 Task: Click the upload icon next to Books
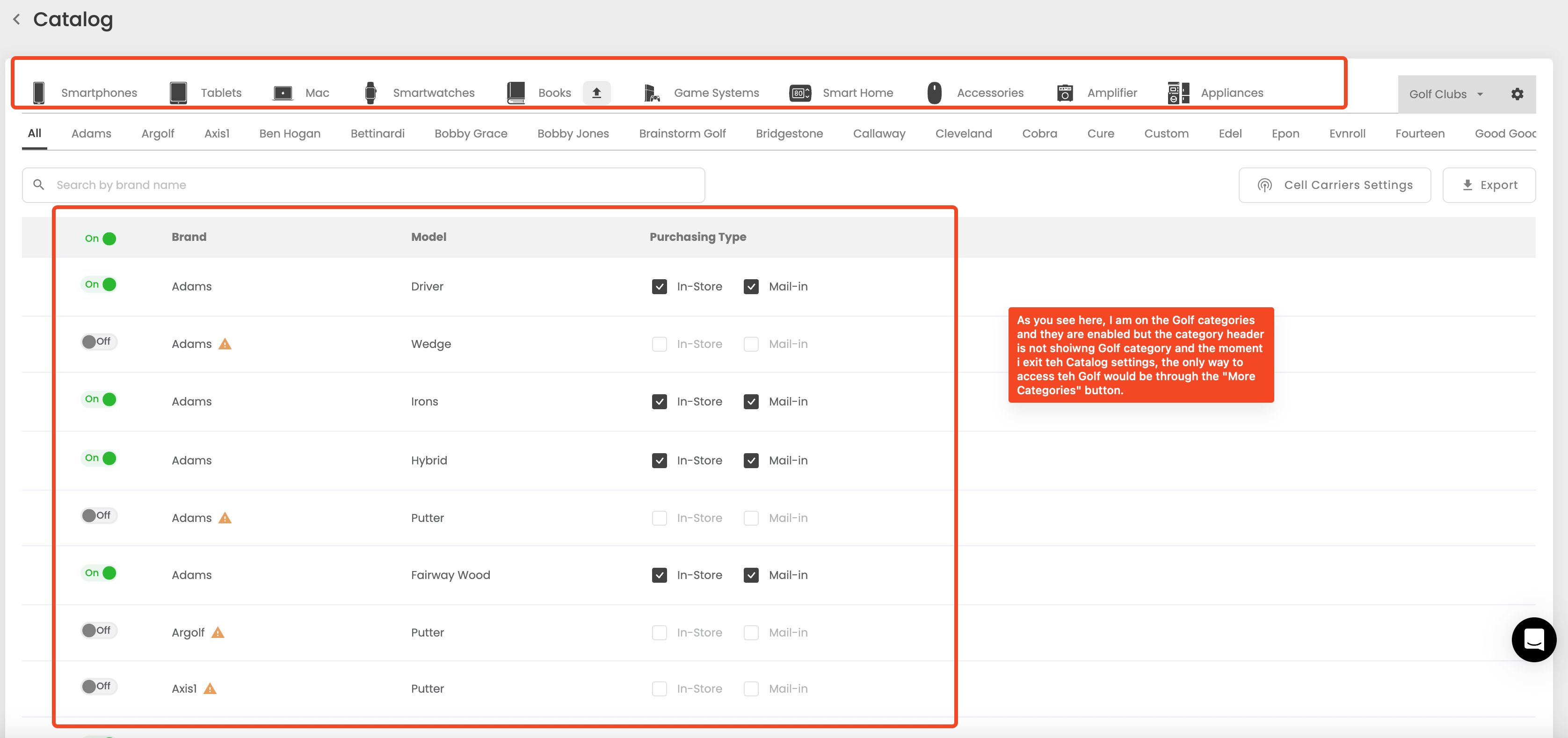point(596,93)
